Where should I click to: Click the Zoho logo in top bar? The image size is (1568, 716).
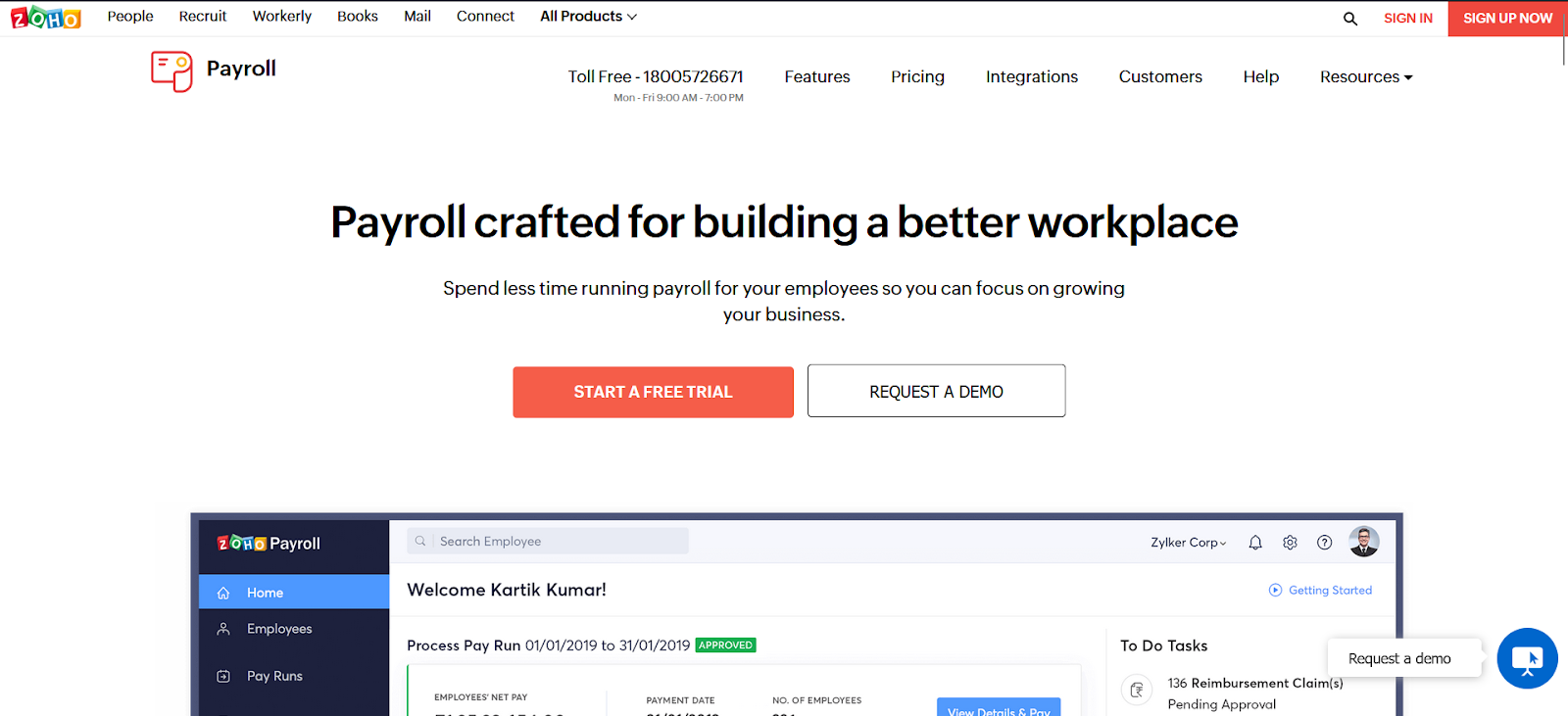(x=46, y=18)
